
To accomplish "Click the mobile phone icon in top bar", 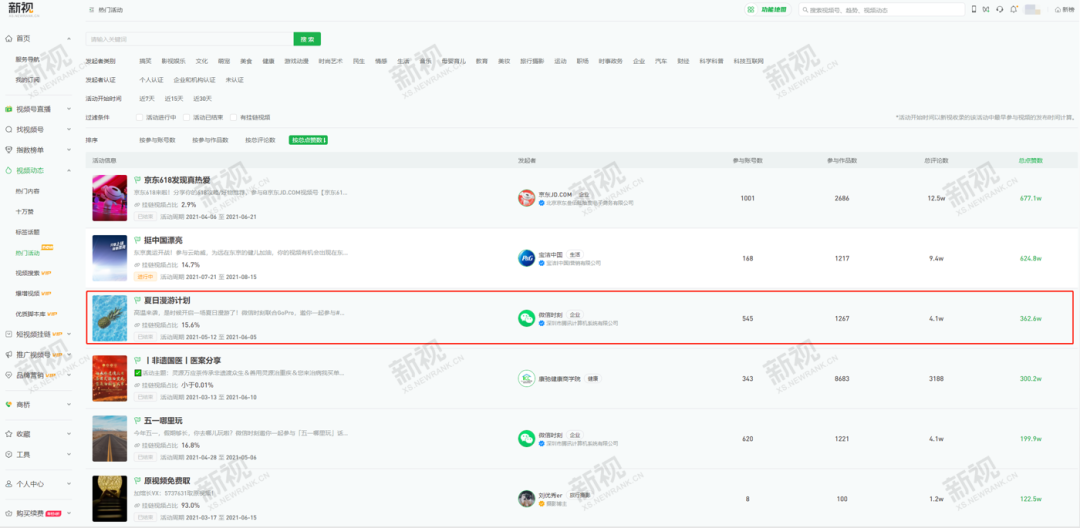I will point(973,10).
